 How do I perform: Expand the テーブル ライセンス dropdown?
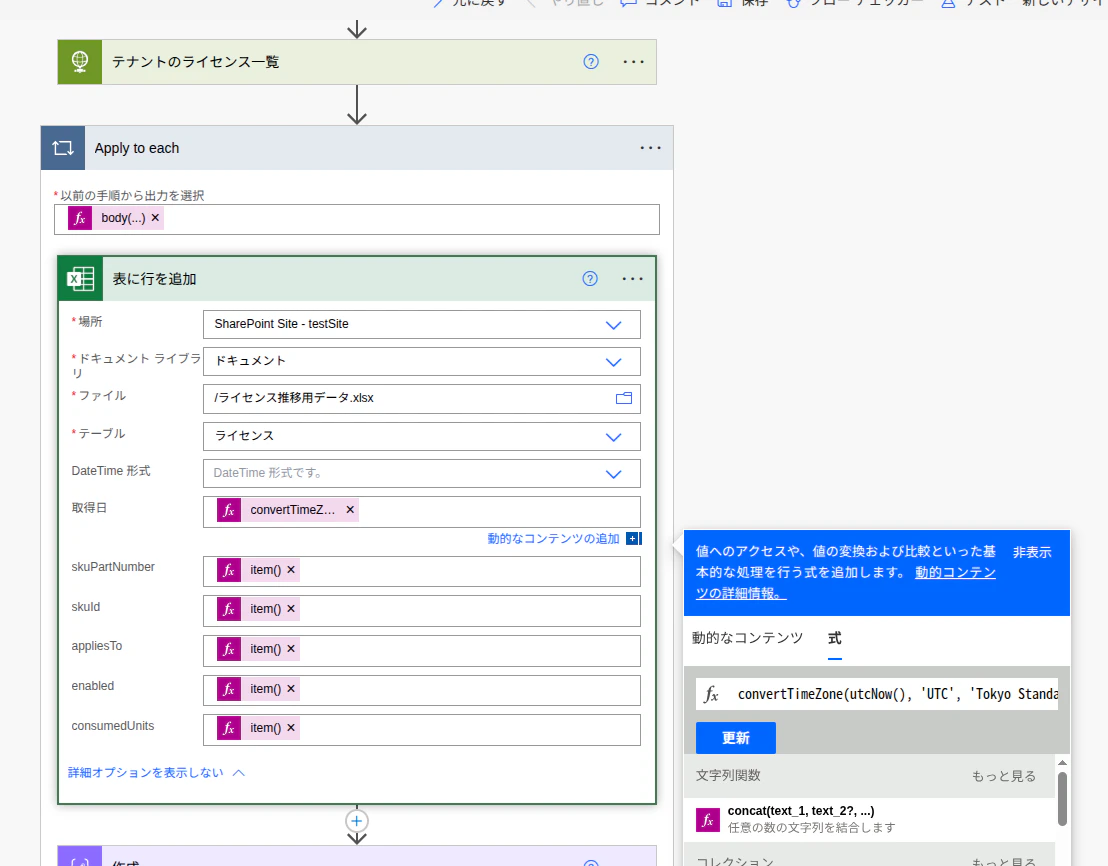click(x=613, y=437)
